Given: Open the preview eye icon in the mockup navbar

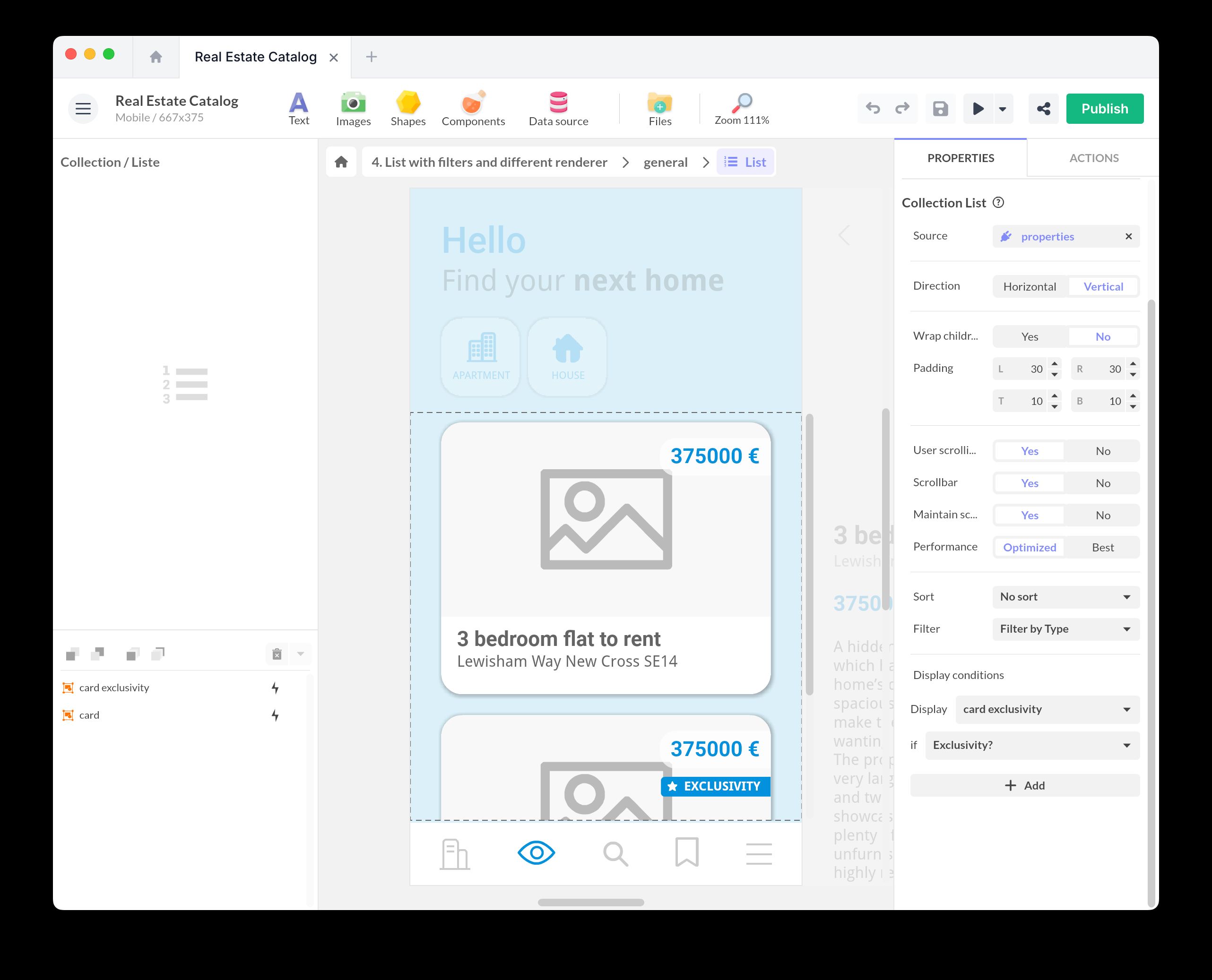Looking at the screenshot, I should click(x=536, y=853).
